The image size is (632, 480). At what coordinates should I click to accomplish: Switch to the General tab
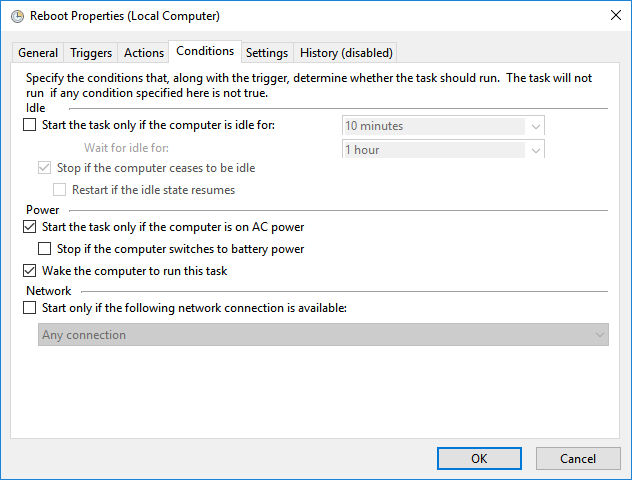pyautogui.click(x=38, y=53)
